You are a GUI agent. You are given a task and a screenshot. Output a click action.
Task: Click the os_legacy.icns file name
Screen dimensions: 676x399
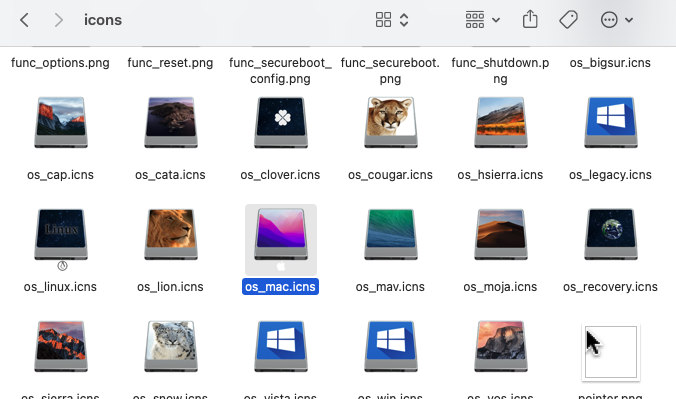point(610,175)
